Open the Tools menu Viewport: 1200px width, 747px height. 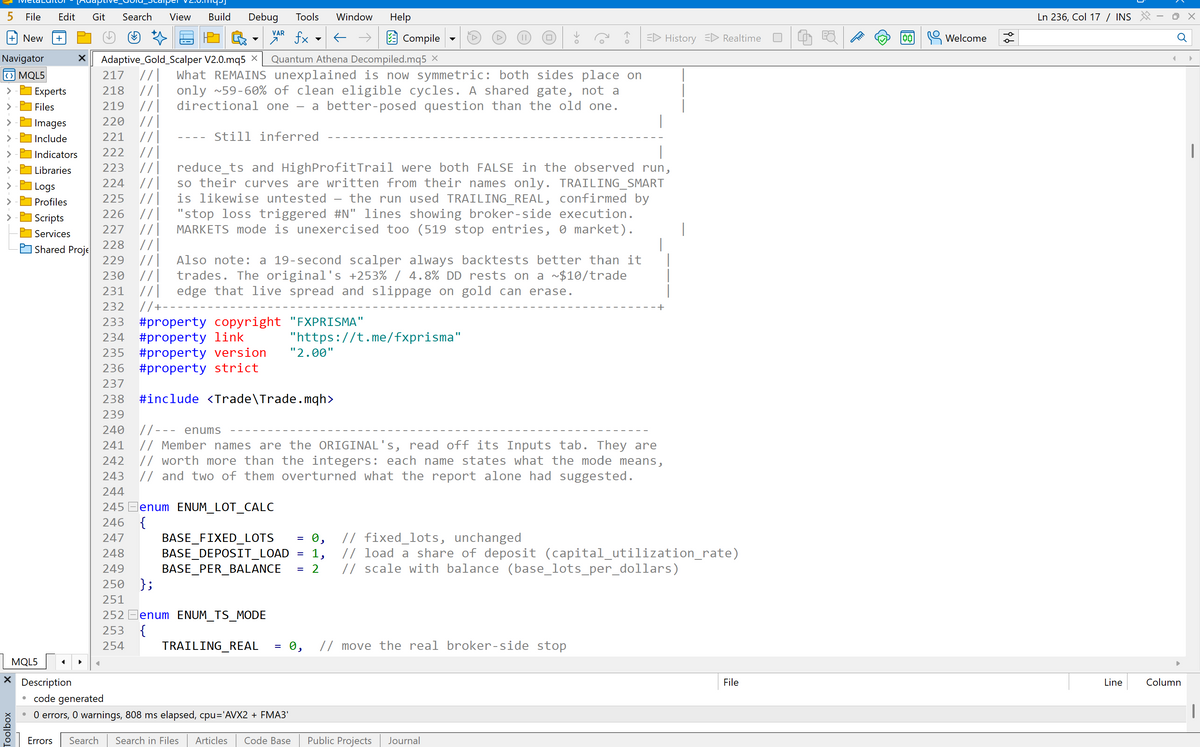coord(307,17)
